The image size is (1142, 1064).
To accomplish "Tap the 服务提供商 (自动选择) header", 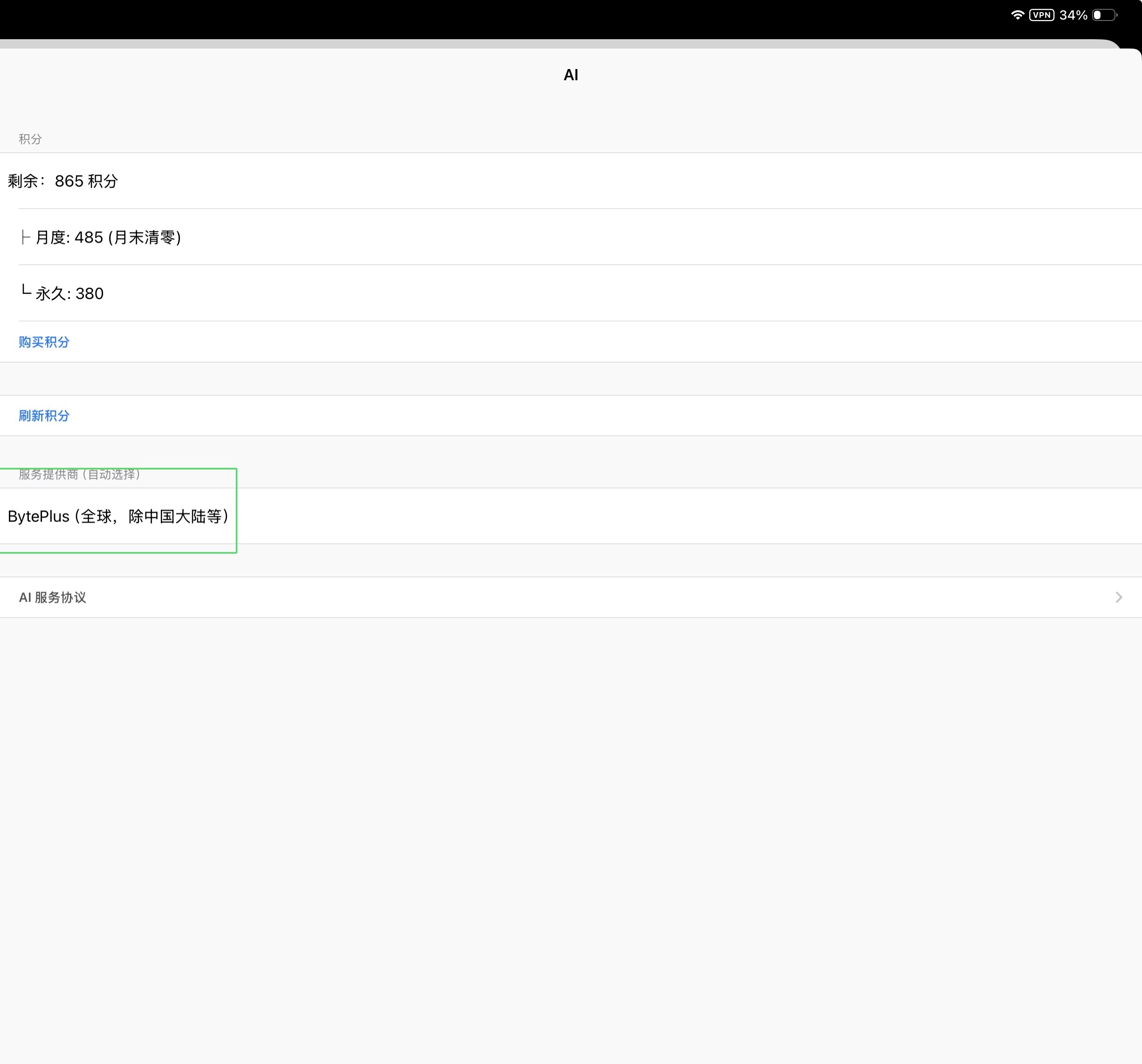I will click(79, 474).
